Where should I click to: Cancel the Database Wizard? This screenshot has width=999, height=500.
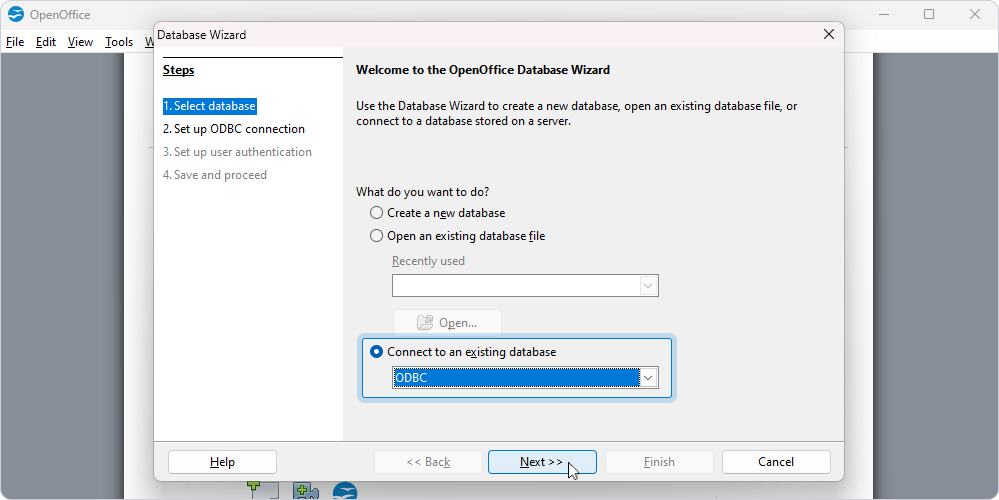tap(776, 462)
